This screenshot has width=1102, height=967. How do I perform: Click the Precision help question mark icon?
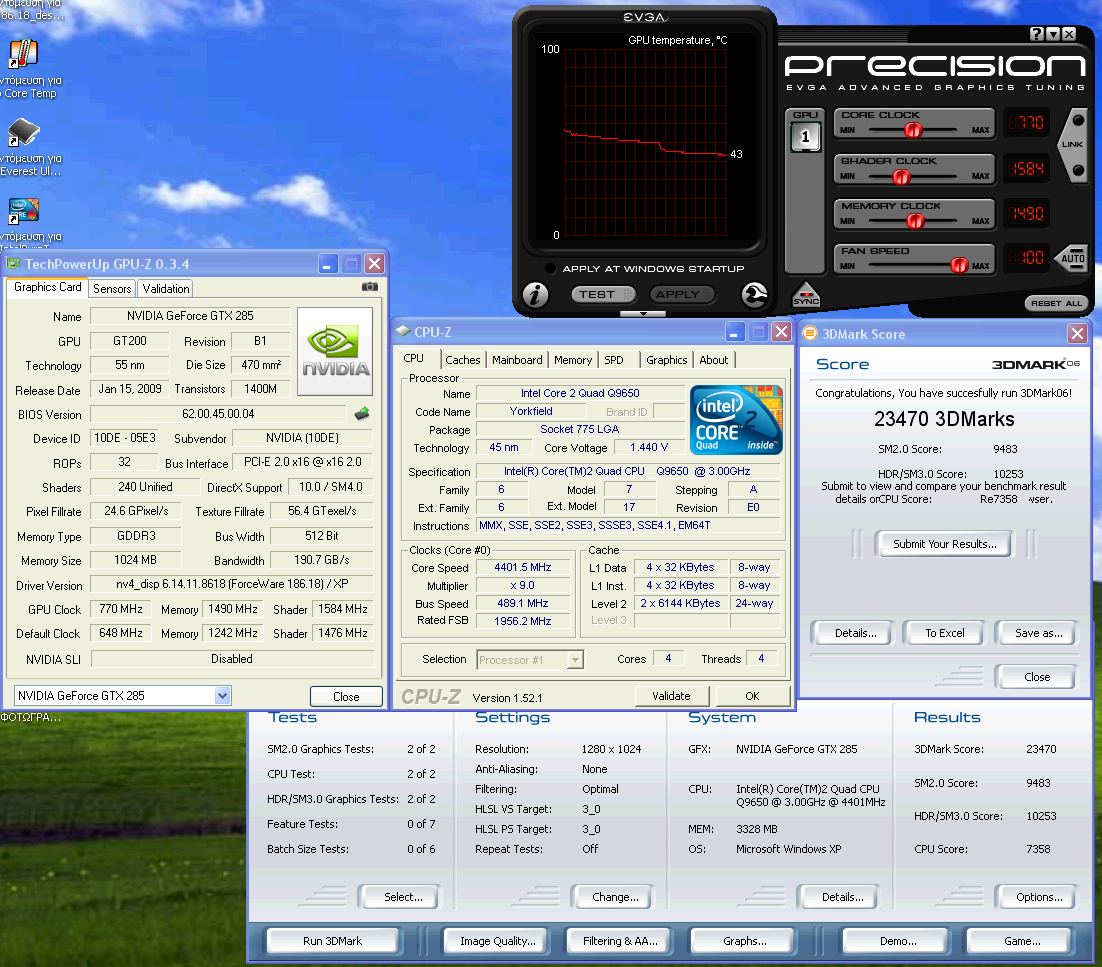click(x=1037, y=34)
